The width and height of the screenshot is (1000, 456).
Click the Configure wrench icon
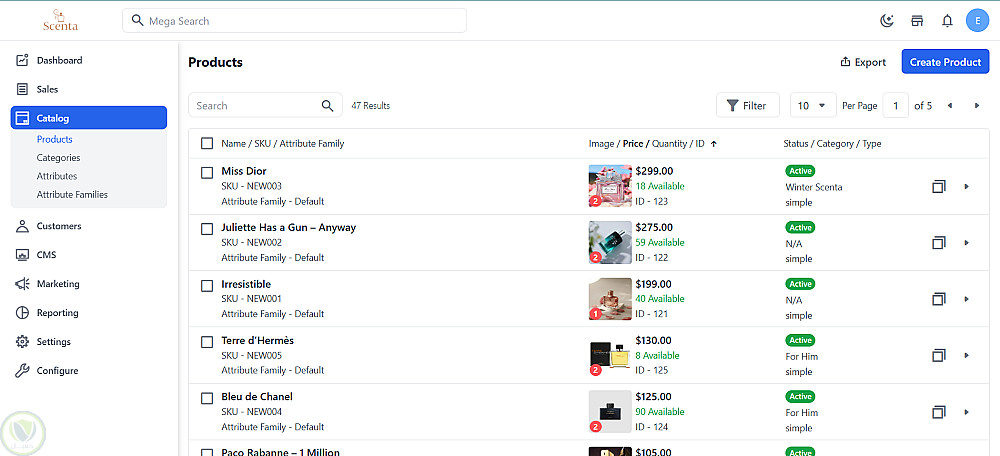coord(22,371)
